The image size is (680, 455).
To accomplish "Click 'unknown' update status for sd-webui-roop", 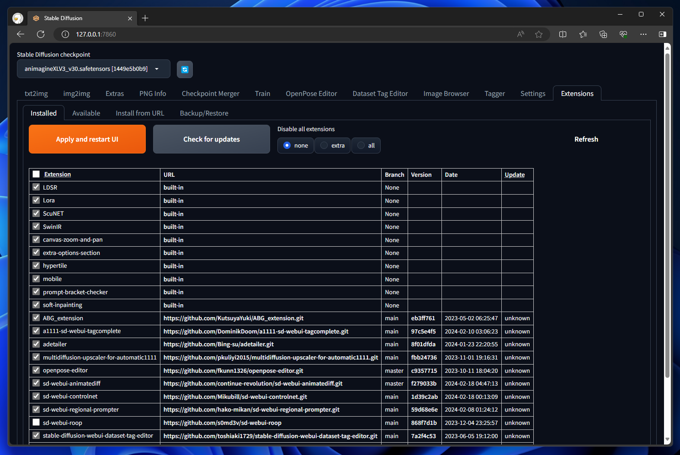I will tap(517, 423).
